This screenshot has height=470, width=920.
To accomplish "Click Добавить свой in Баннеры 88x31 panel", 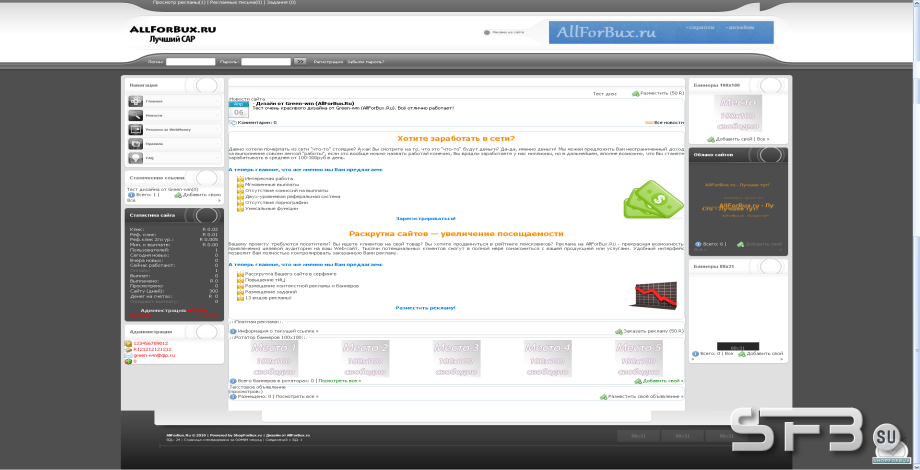I will pyautogui.click(x=765, y=354).
